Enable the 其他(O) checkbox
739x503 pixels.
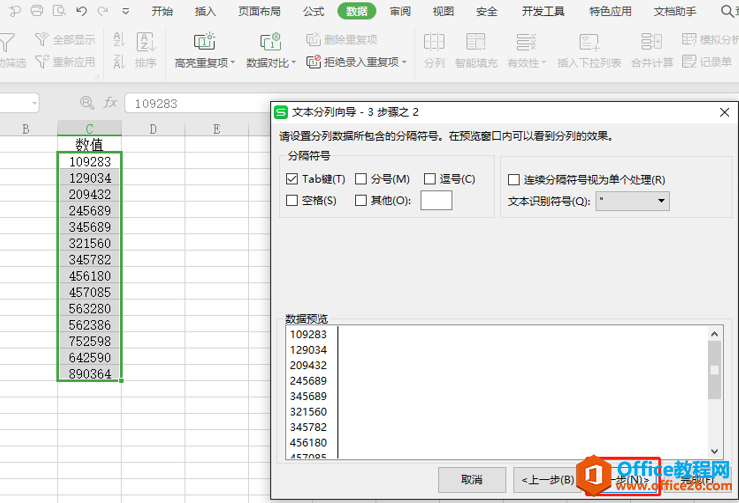[x=361, y=200]
